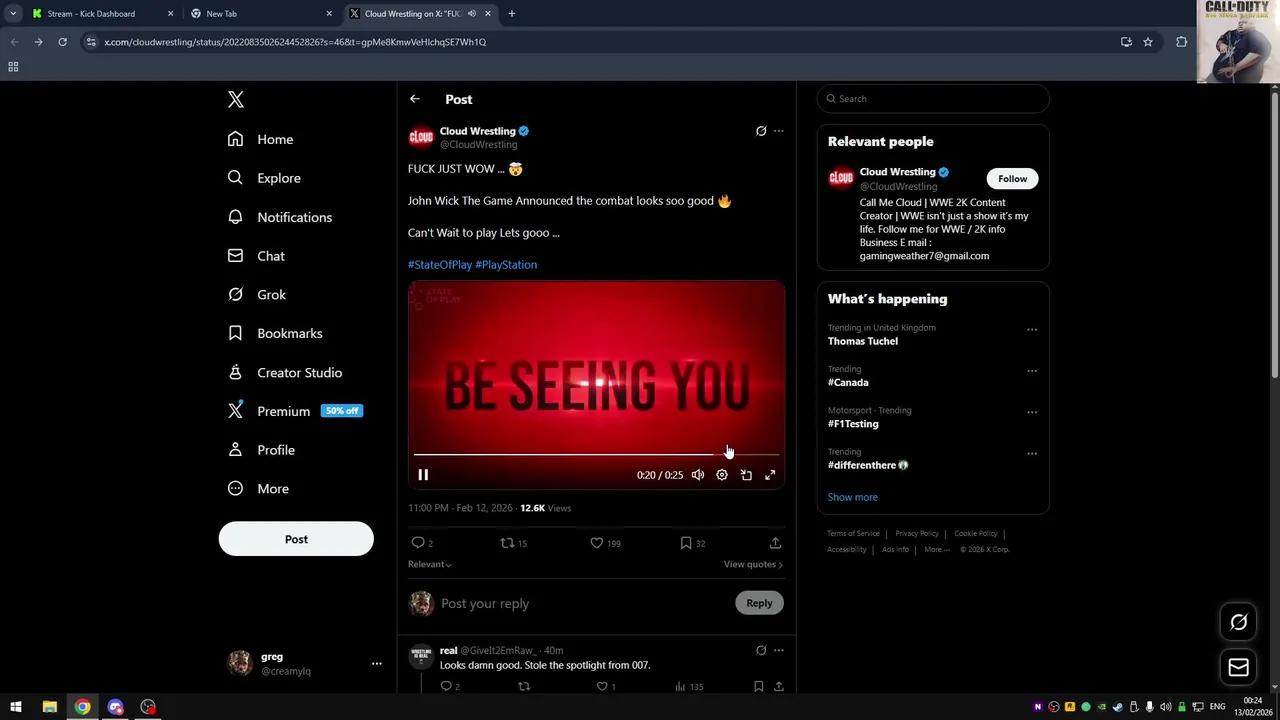The width and height of the screenshot is (1280, 720).
Task: Expand the Relevant replies sort dropdown
Action: pos(430,564)
